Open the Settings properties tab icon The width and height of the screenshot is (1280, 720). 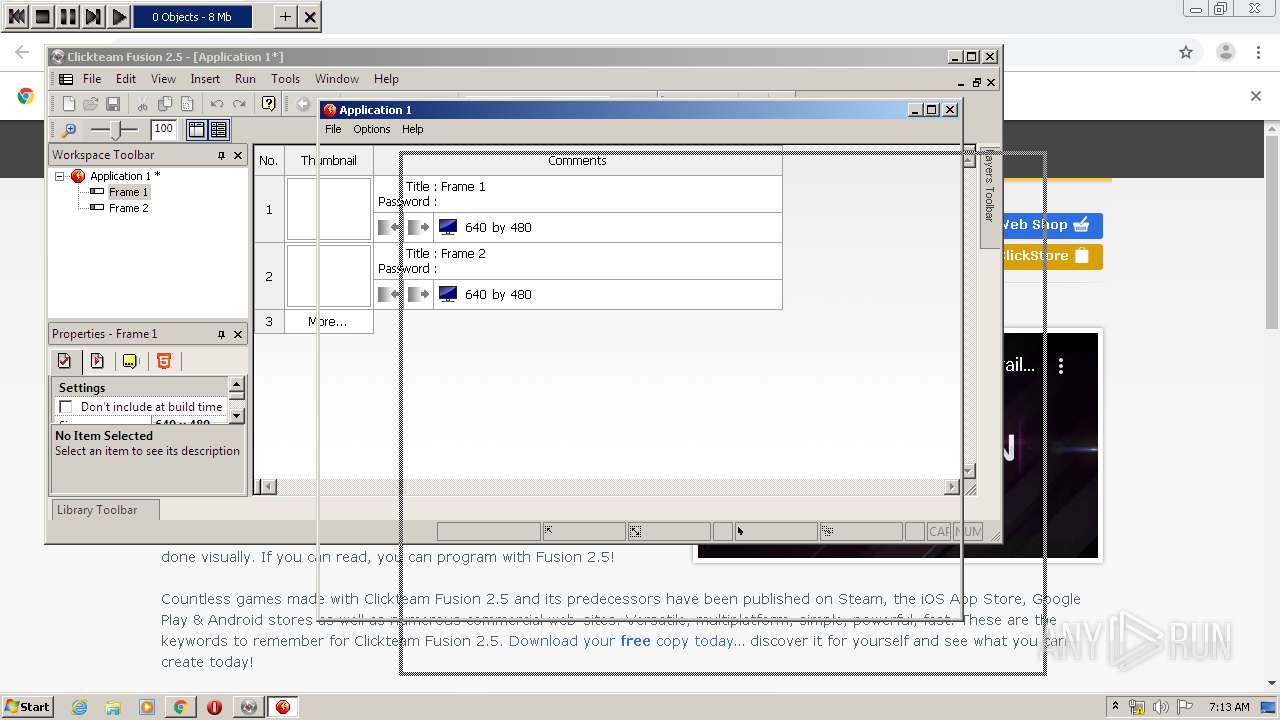click(x=65, y=361)
